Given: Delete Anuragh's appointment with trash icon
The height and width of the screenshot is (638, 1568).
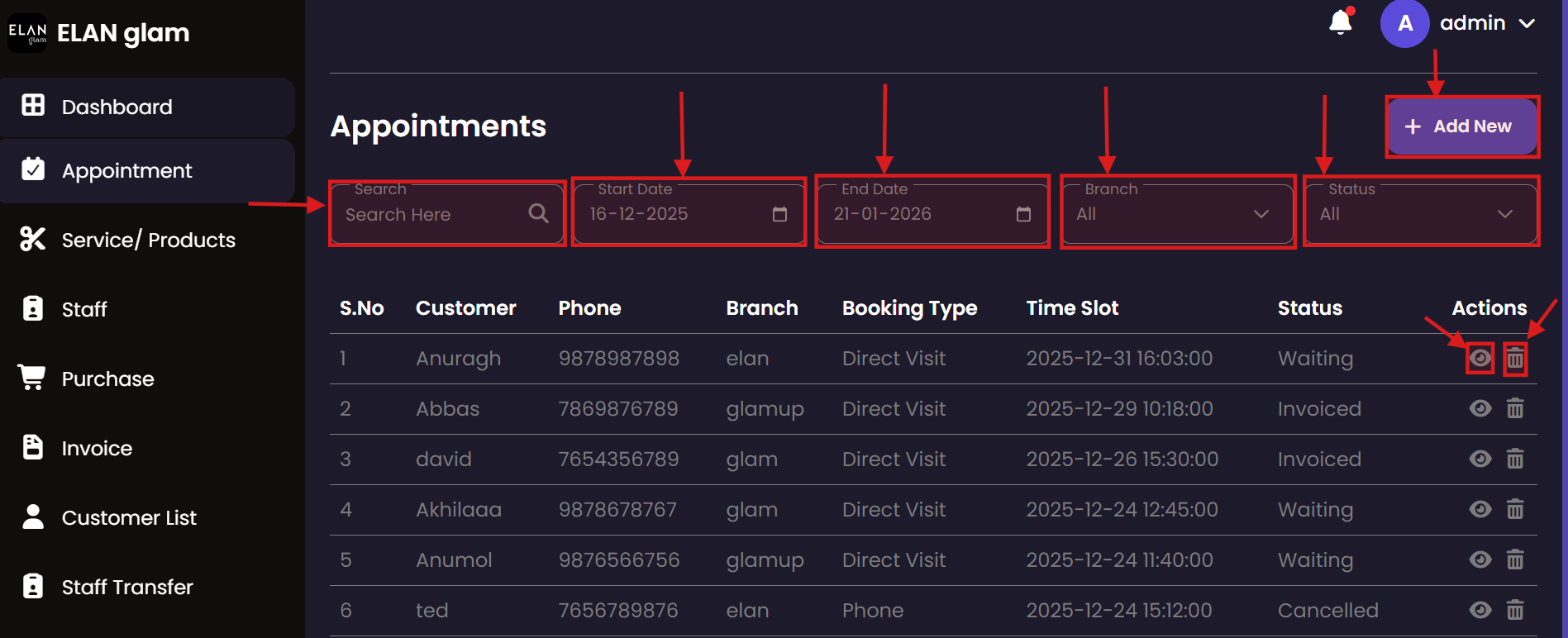Looking at the screenshot, I should coord(1514,359).
